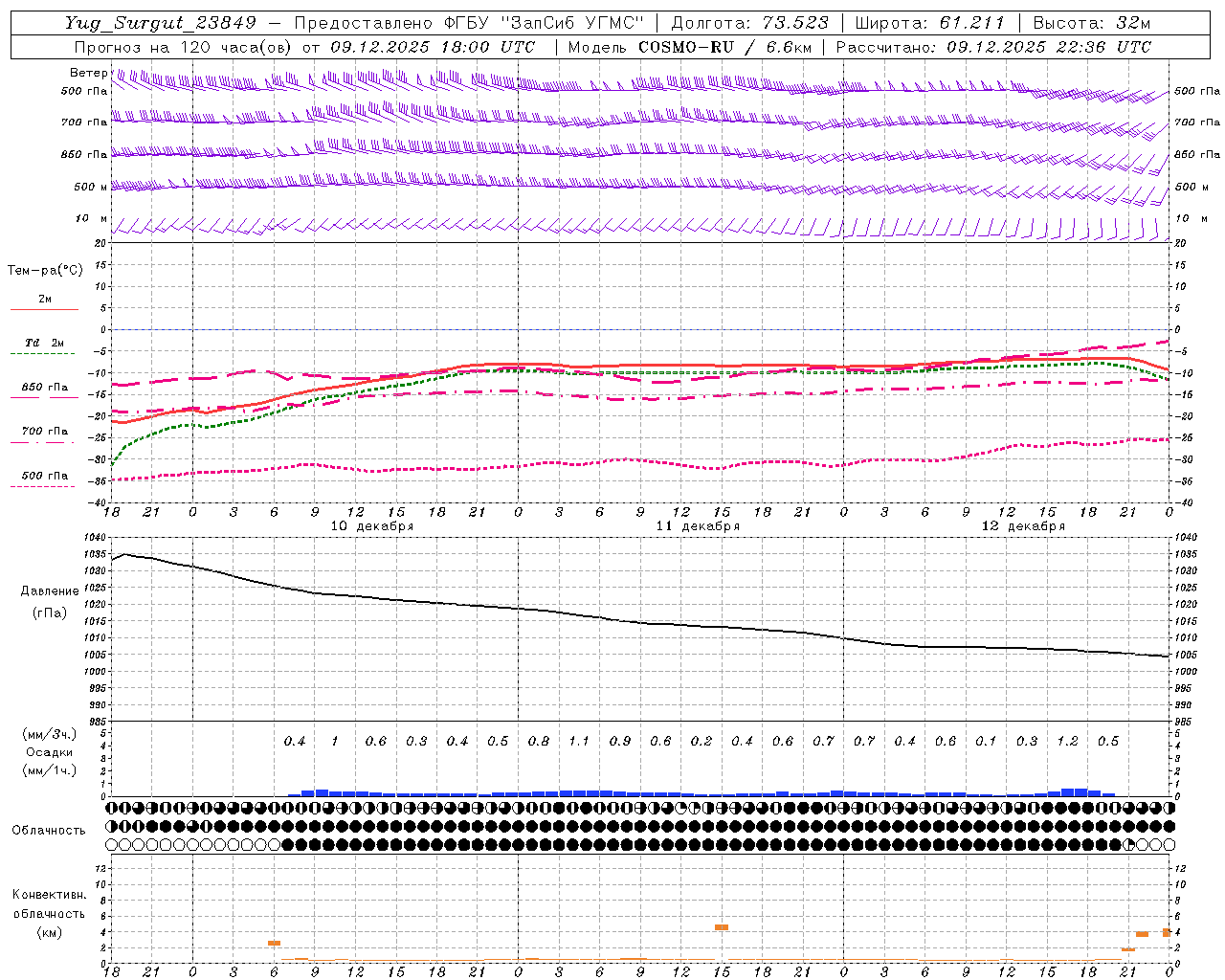Click the Долгота: 73.523 header value
1225x980 pixels.
point(749,23)
